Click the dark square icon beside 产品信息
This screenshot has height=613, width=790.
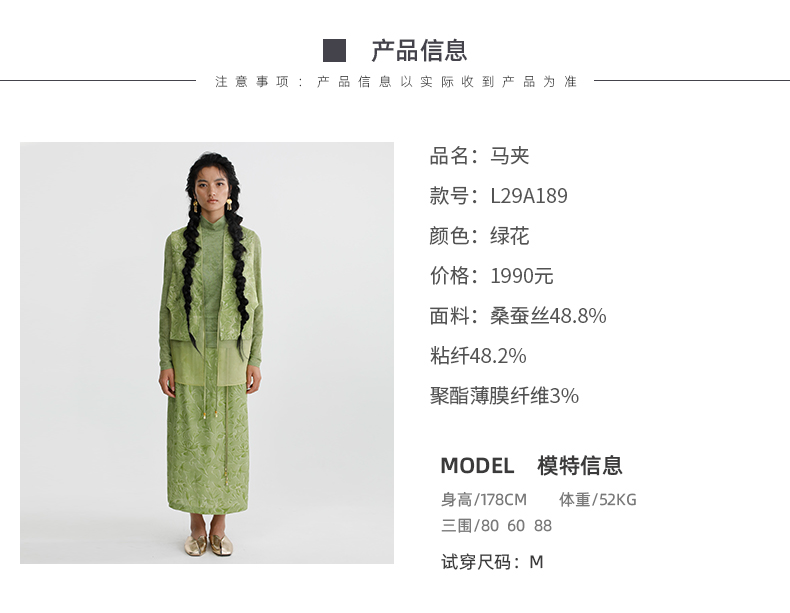click(x=334, y=51)
